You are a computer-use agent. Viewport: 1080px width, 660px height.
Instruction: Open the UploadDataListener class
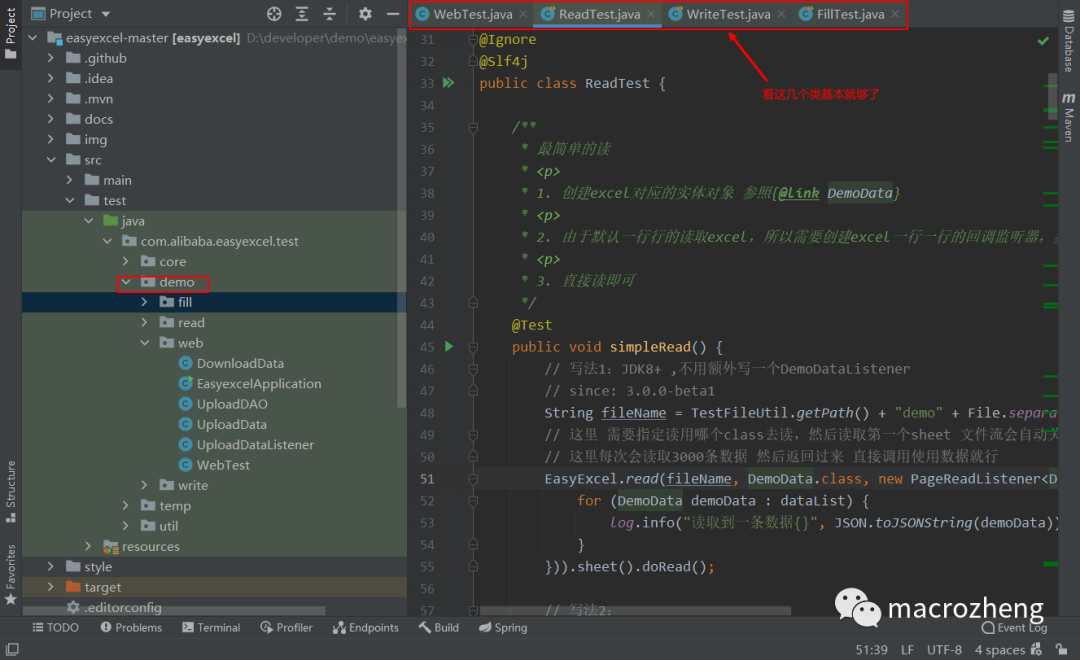[255, 444]
